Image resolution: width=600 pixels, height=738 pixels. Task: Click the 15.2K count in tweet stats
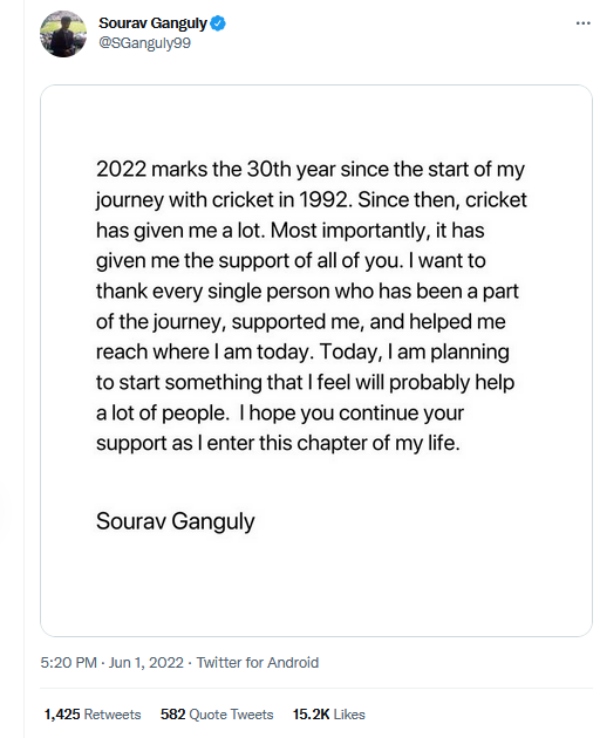click(308, 714)
